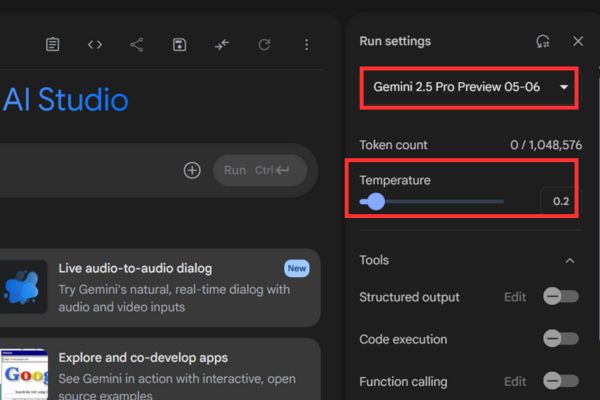The width and height of the screenshot is (600, 400).
Task: Turn on the Function calling switch
Action: pyautogui.click(x=561, y=381)
